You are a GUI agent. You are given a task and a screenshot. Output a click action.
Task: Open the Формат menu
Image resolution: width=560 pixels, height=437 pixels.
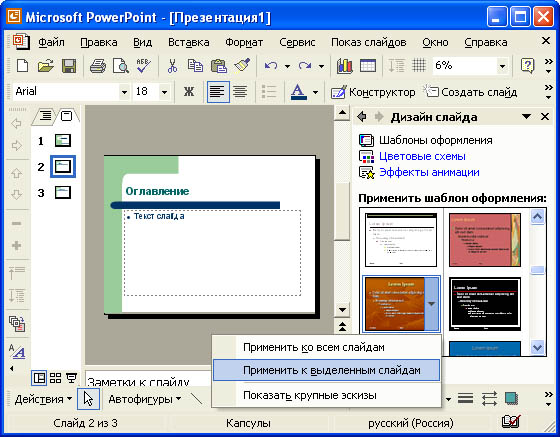click(244, 42)
